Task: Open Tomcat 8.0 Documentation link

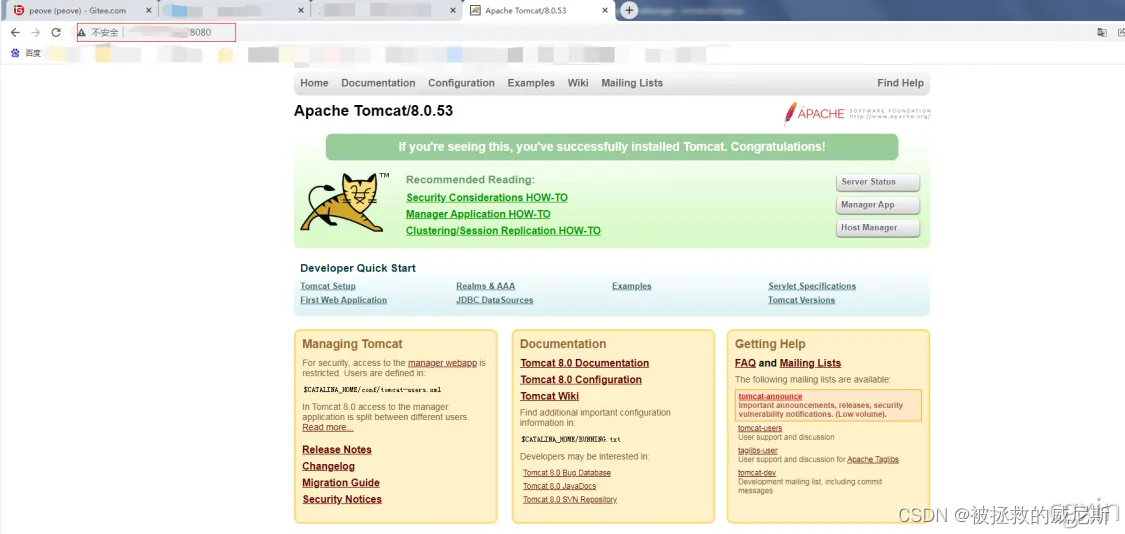Action: pos(585,363)
